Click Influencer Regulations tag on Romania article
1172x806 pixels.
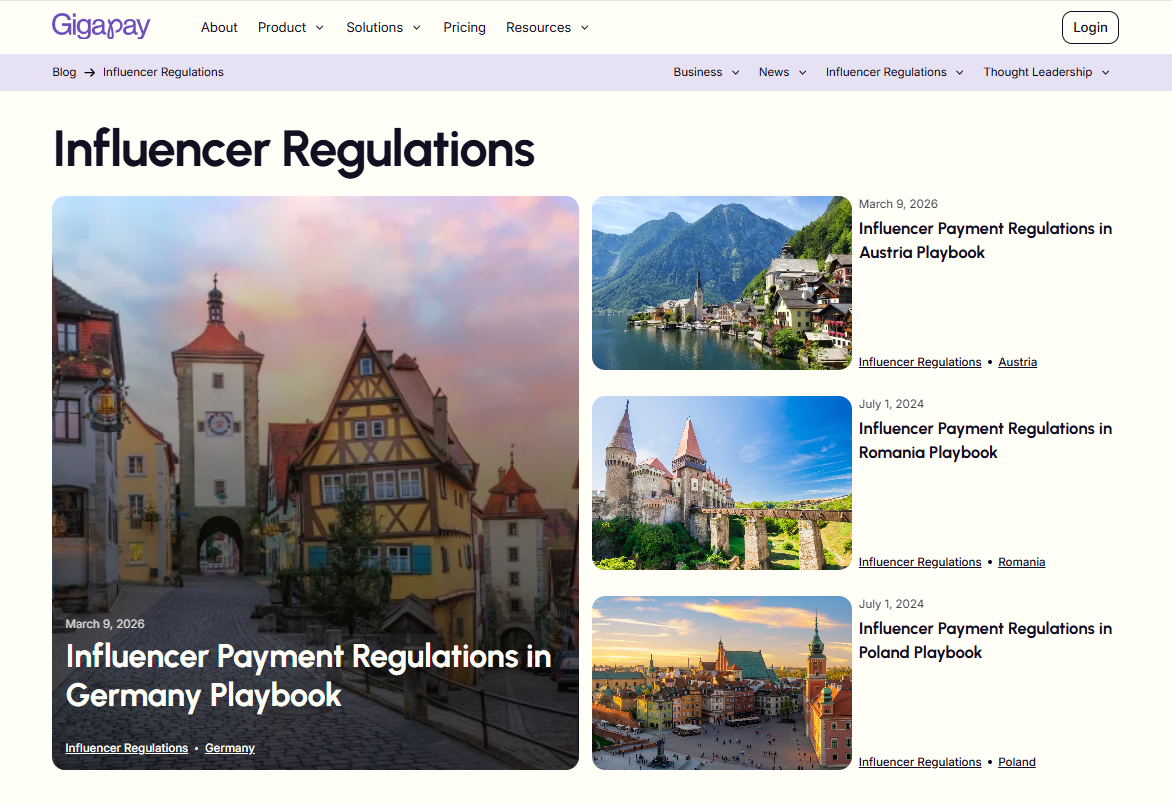coord(919,562)
